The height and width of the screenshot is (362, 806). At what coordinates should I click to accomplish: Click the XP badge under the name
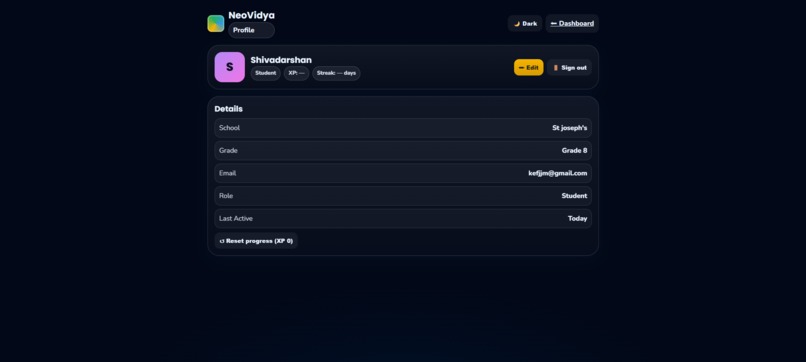tap(297, 73)
